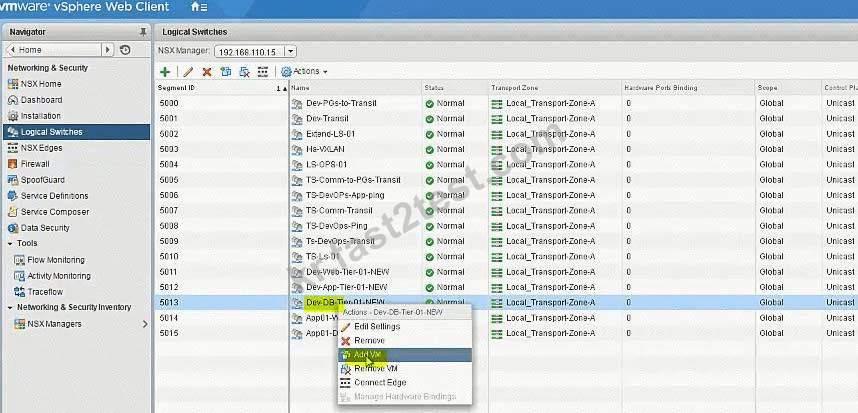
Task: Select the TS-Comm-to-PGs-Transit switch
Action: [353, 179]
